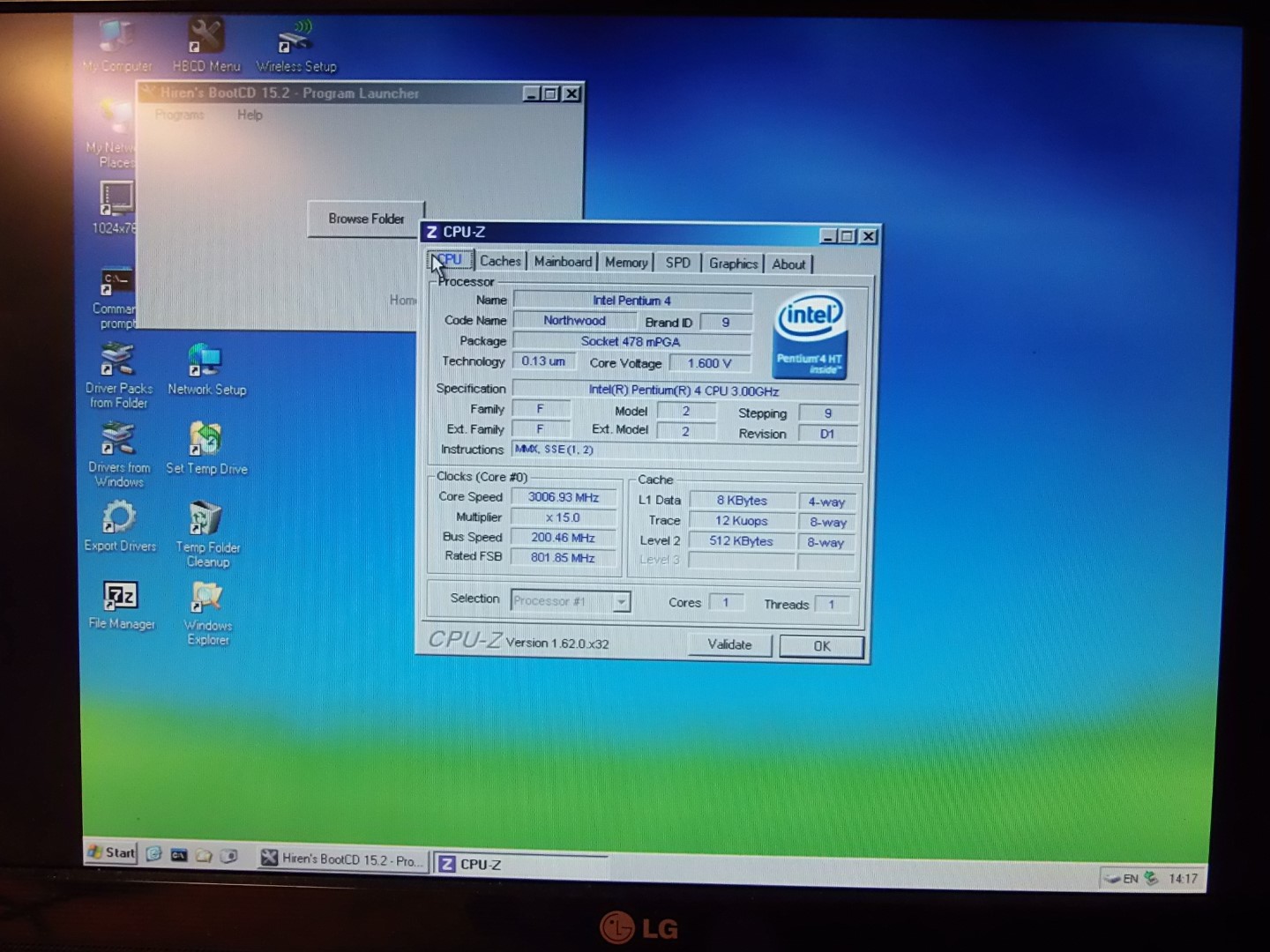Launch the Network Setup desktop icon
This screenshot has width=1270, height=952.
(x=206, y=370)
